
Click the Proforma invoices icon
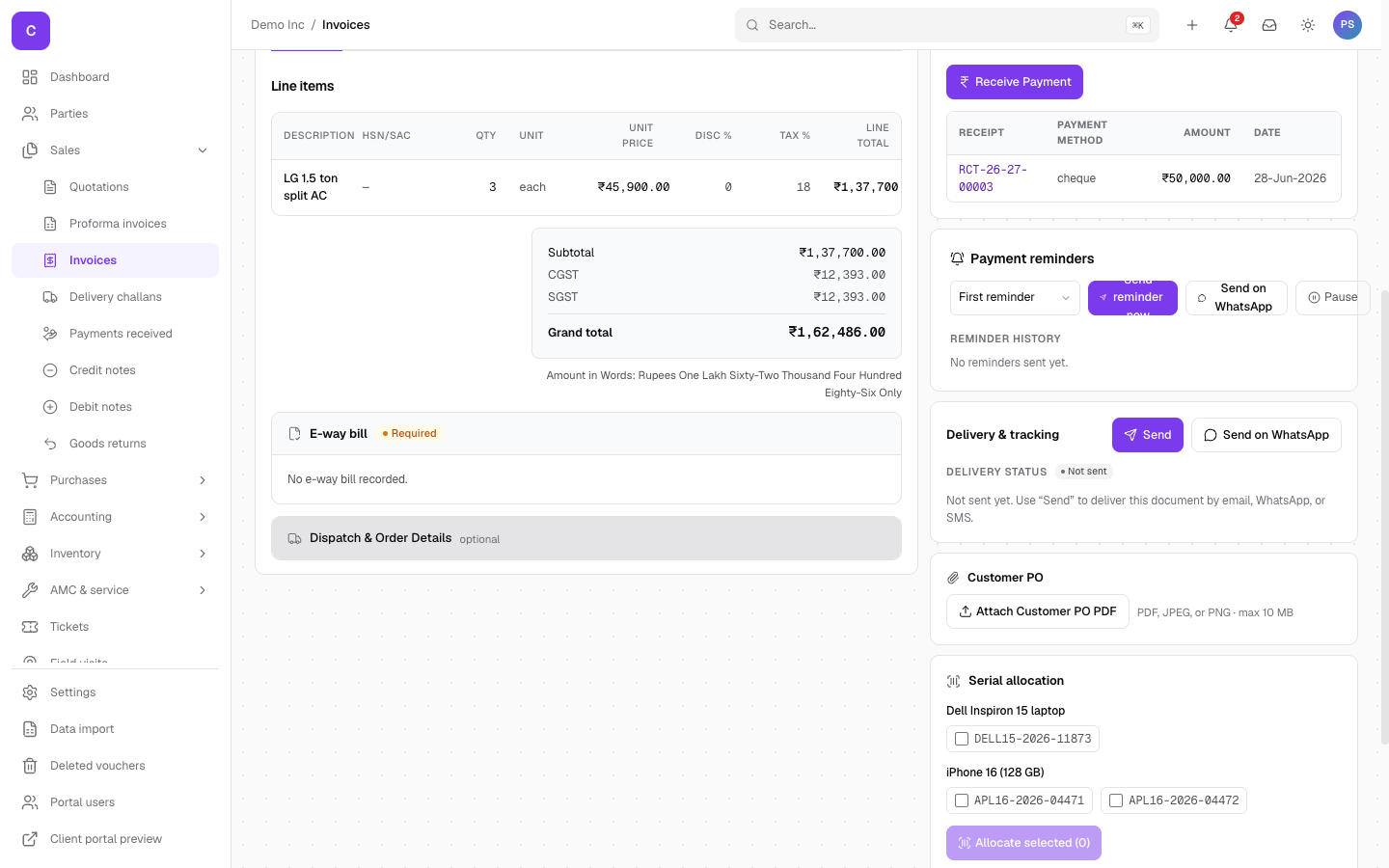[x=50, y=224]
